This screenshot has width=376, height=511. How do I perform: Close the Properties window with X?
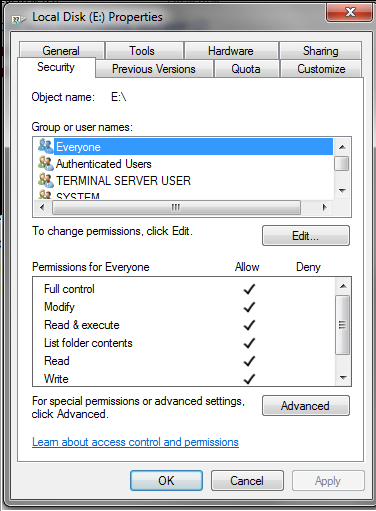(350, 12)
